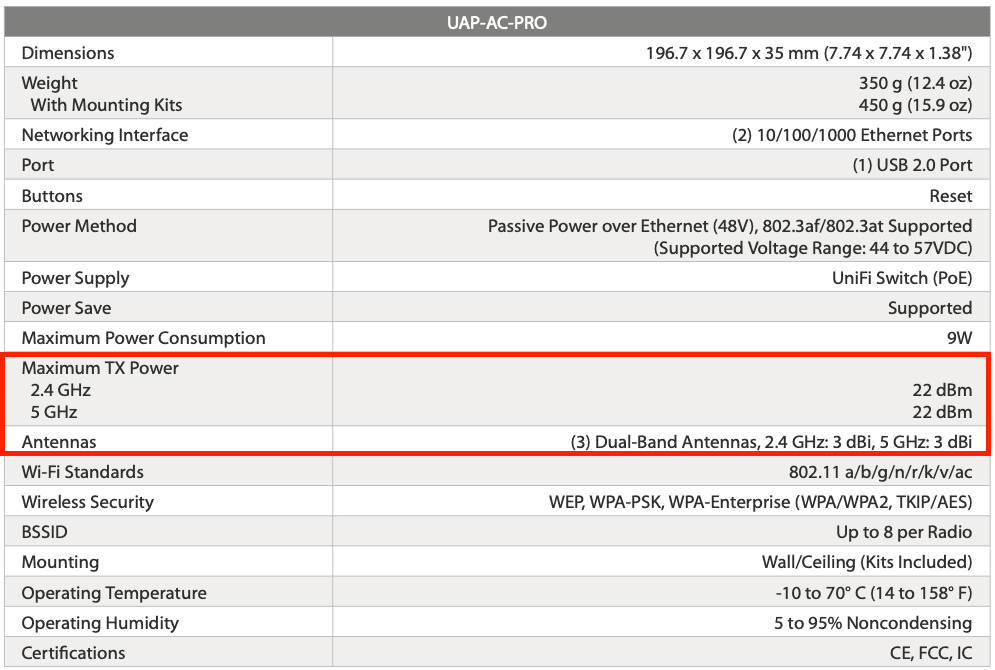Select the Dimensions row label
995x670 pixels.
point(68,53)
